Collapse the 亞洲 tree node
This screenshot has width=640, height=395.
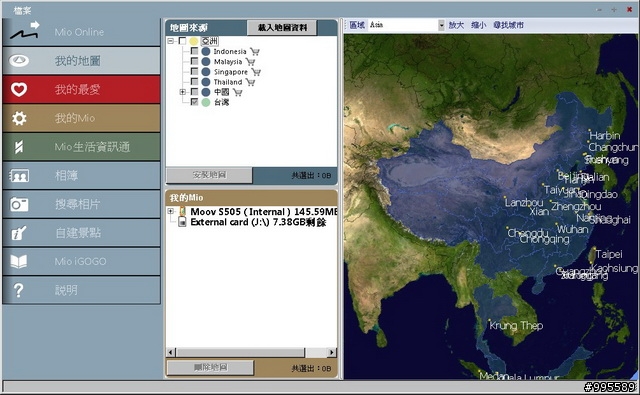point(171,41)
